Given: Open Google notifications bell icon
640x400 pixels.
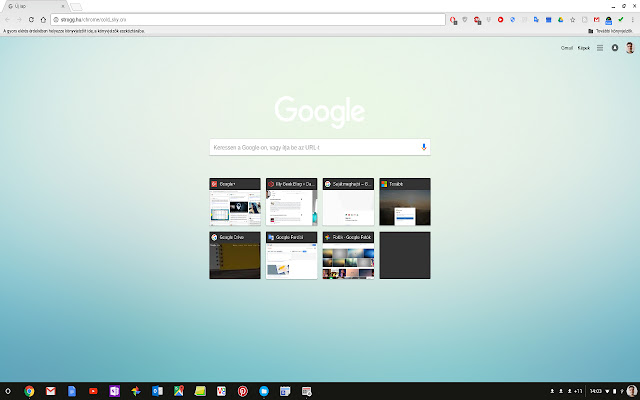Looking at the screenshot, I should click(615, 48).
